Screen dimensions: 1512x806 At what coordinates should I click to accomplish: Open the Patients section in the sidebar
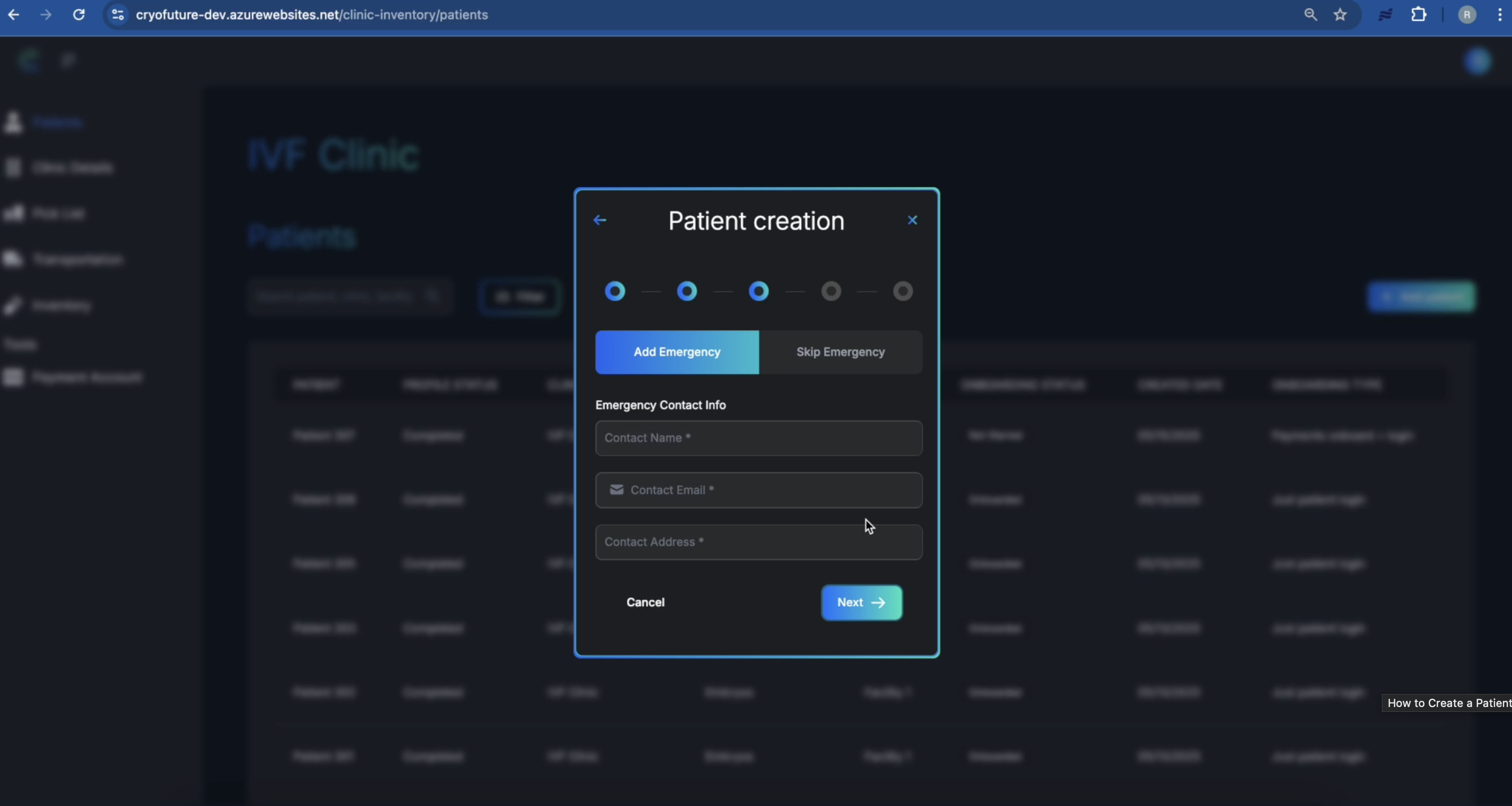[57, 123]
